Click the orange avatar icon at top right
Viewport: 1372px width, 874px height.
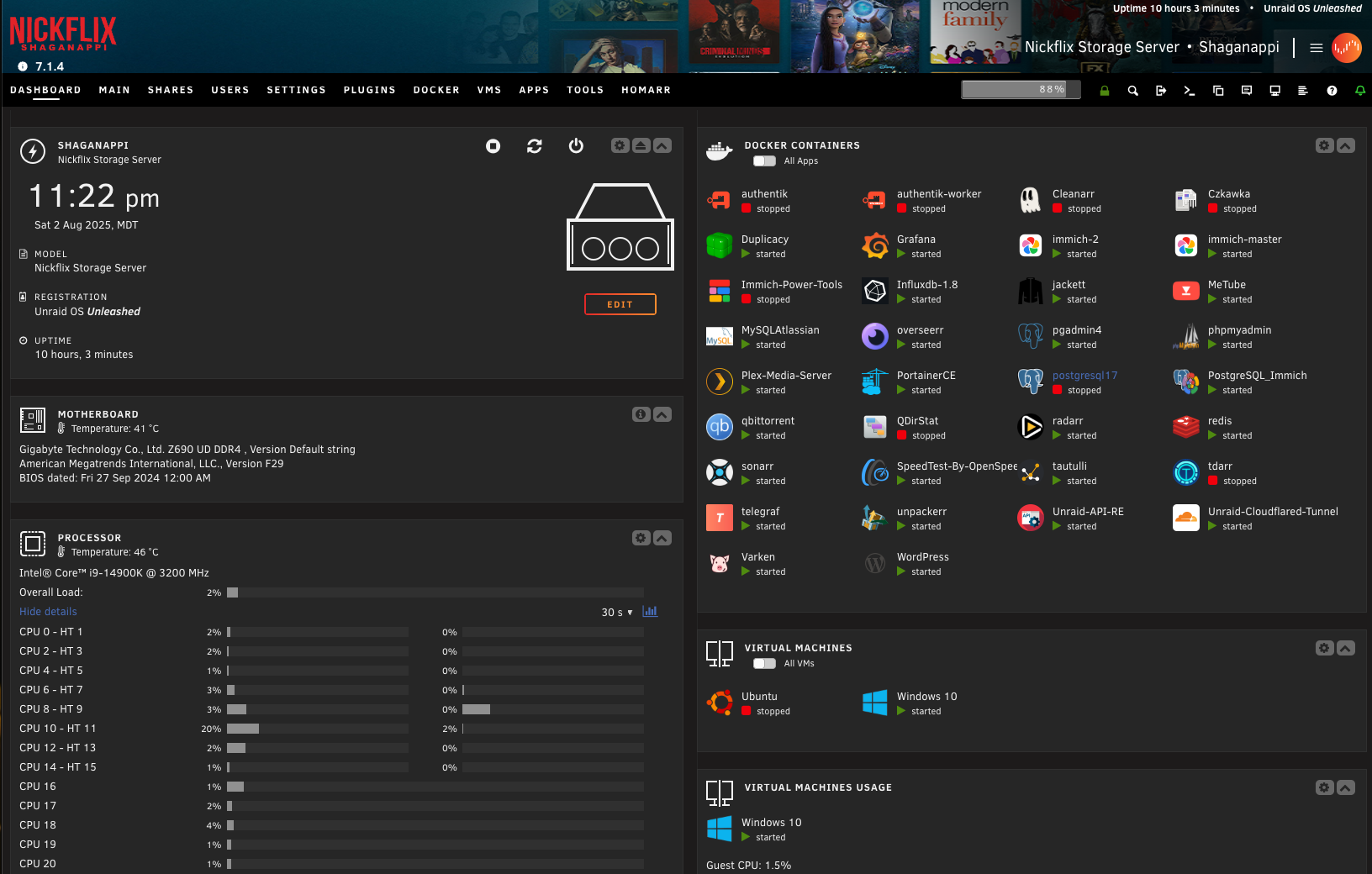pyautogui.click(x=1347, y=48)
